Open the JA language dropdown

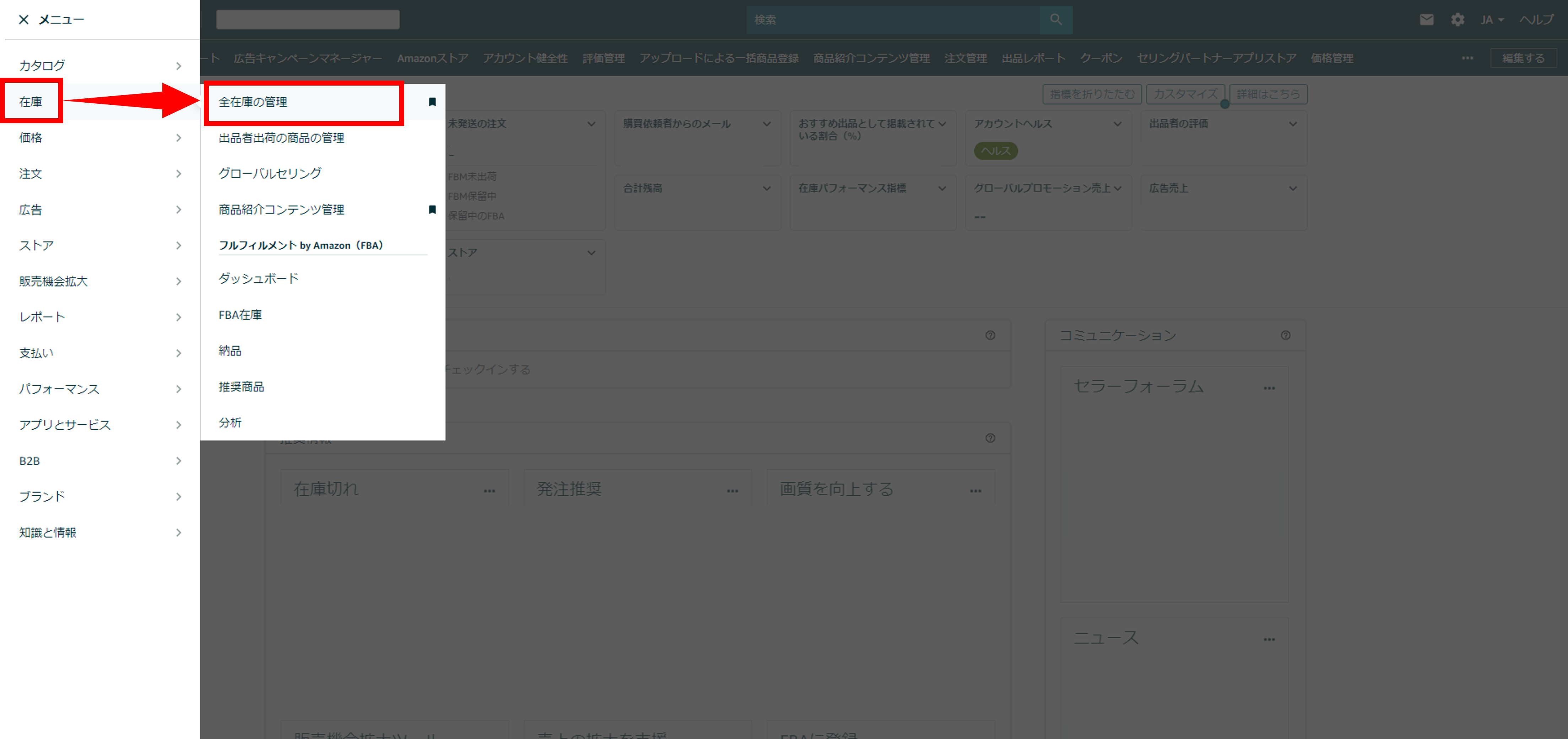[1492, 20]
